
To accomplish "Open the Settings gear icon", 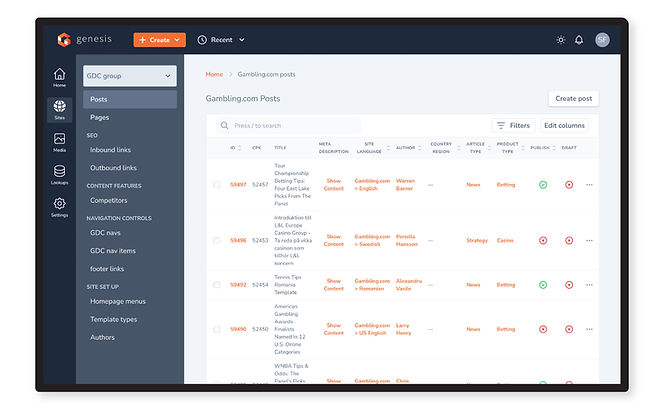I will point(59,207).
